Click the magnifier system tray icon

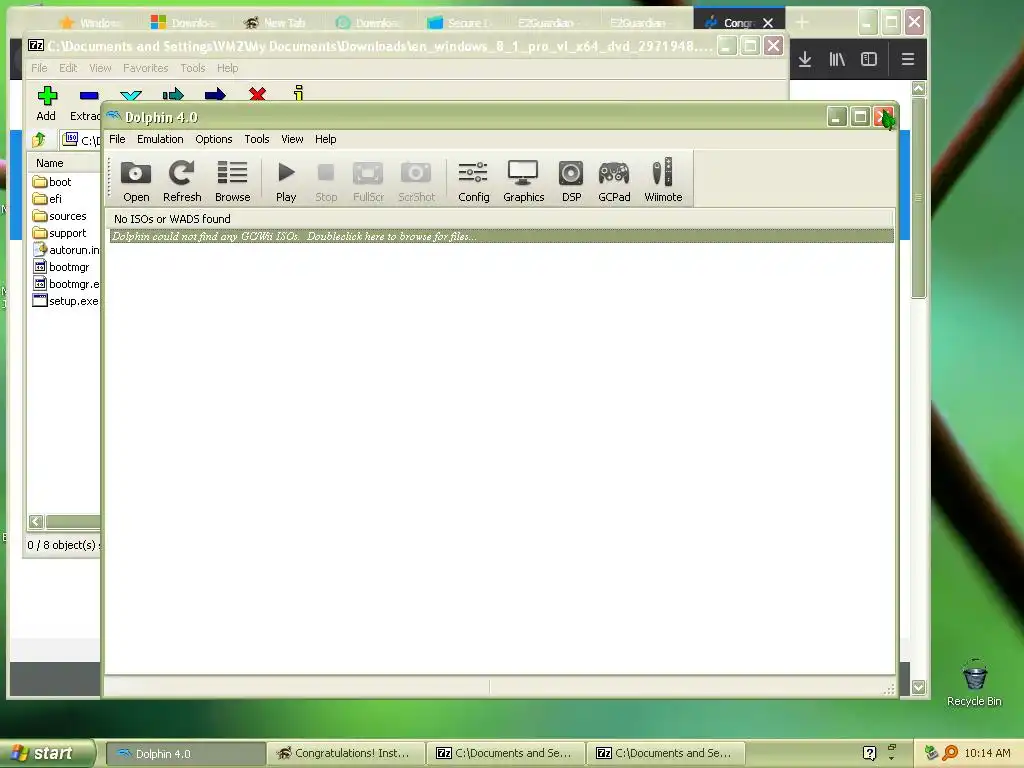(x=950, y=753)
